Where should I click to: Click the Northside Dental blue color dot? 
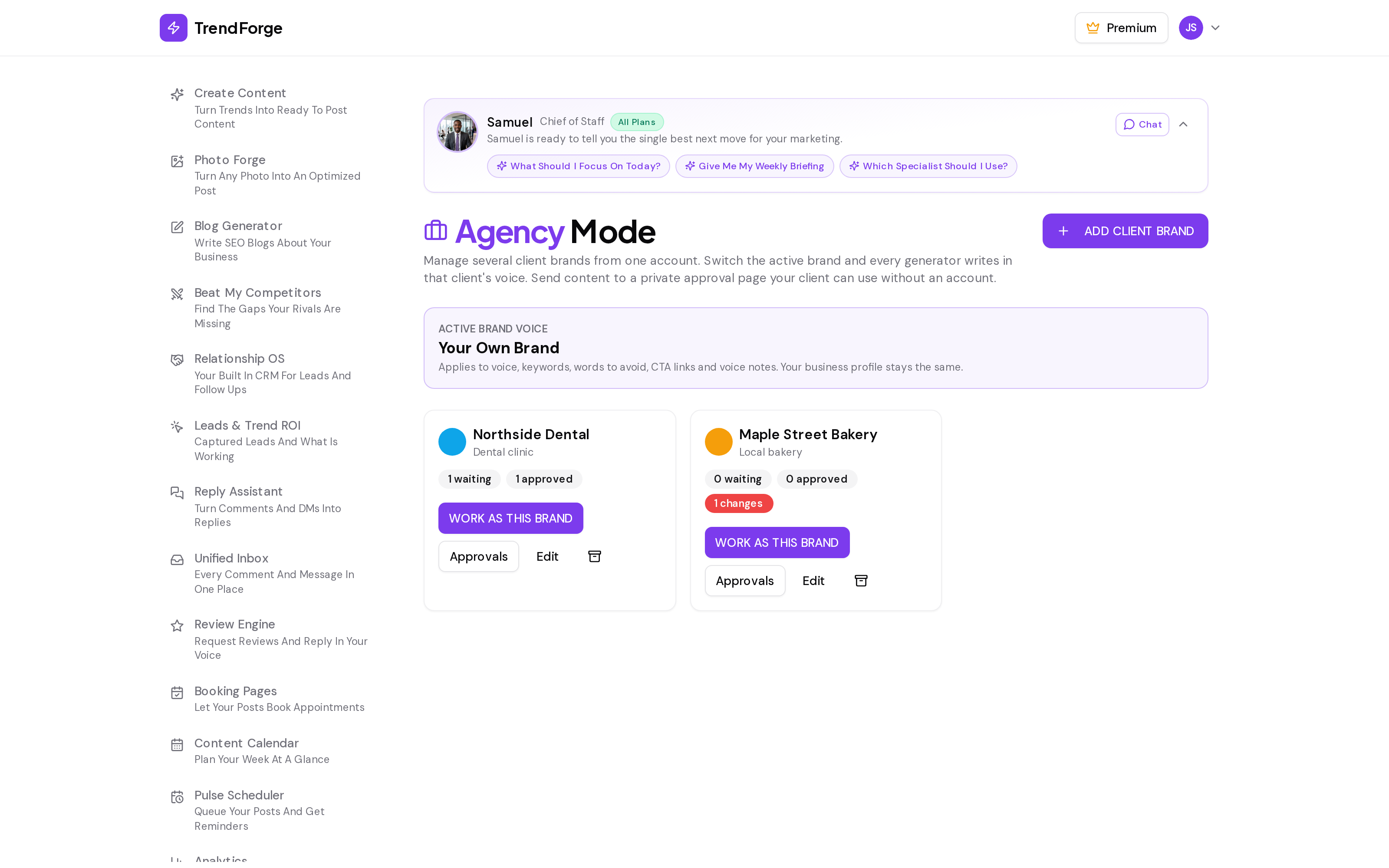pos(452,441)
